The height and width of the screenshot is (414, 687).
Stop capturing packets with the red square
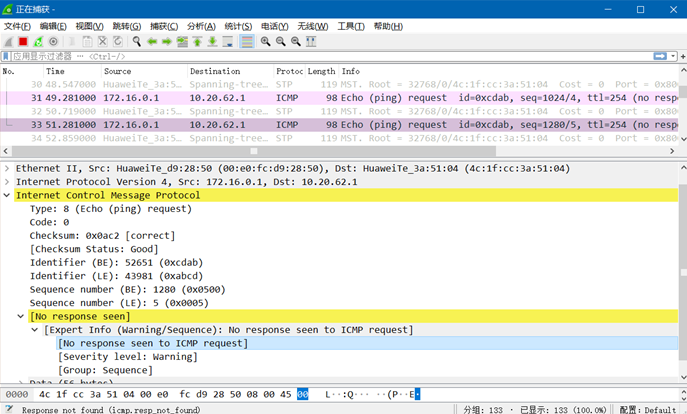pyautogui.click(x=23, y=42)
